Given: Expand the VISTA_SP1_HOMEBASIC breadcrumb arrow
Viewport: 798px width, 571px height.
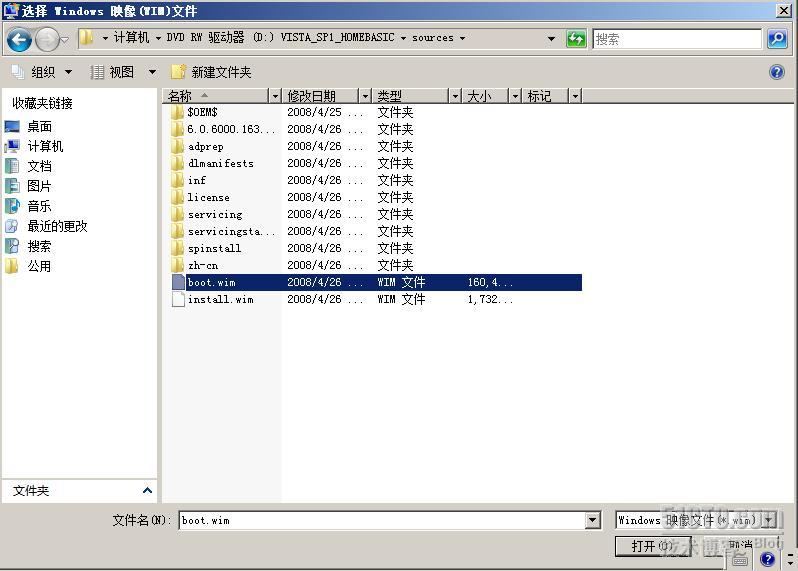Looking at the screenshot, I should tap(403, 38).
